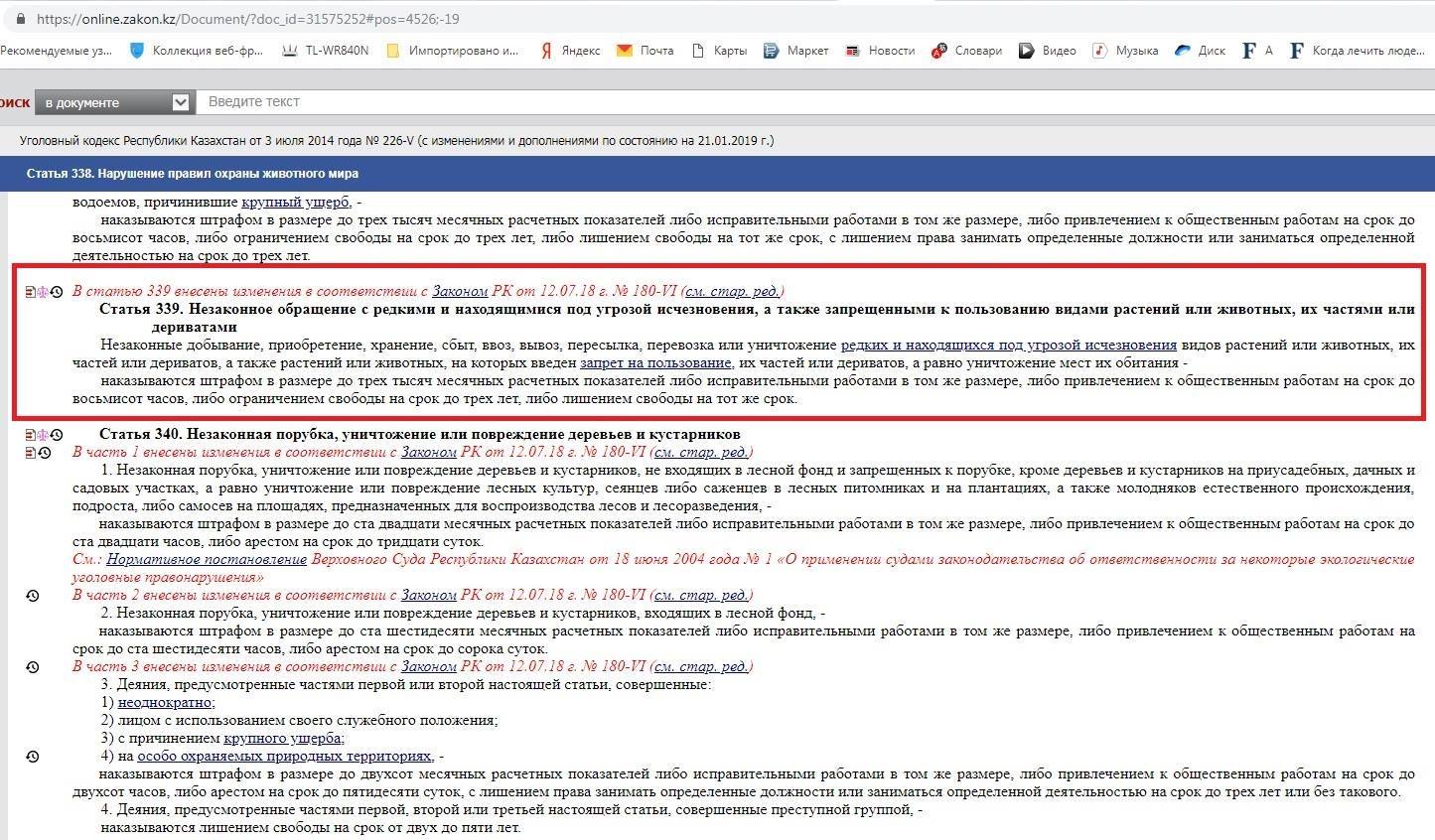Open Карты bookmark
This screenshot has height=840, width=1435.
719,51
